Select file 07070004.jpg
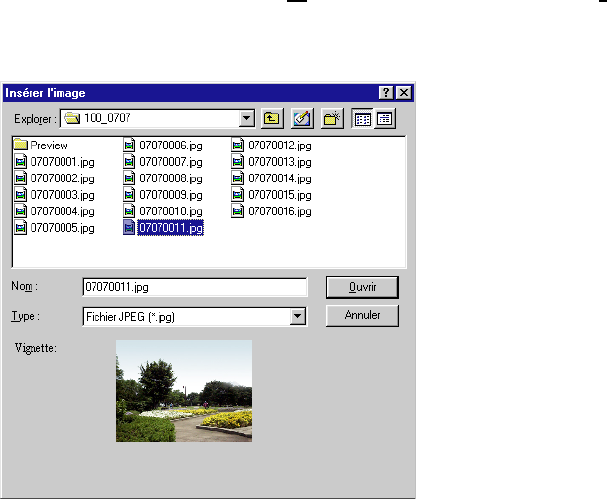Image resolution: width=607 pixels, height=499 pixels. pos(54,211)
